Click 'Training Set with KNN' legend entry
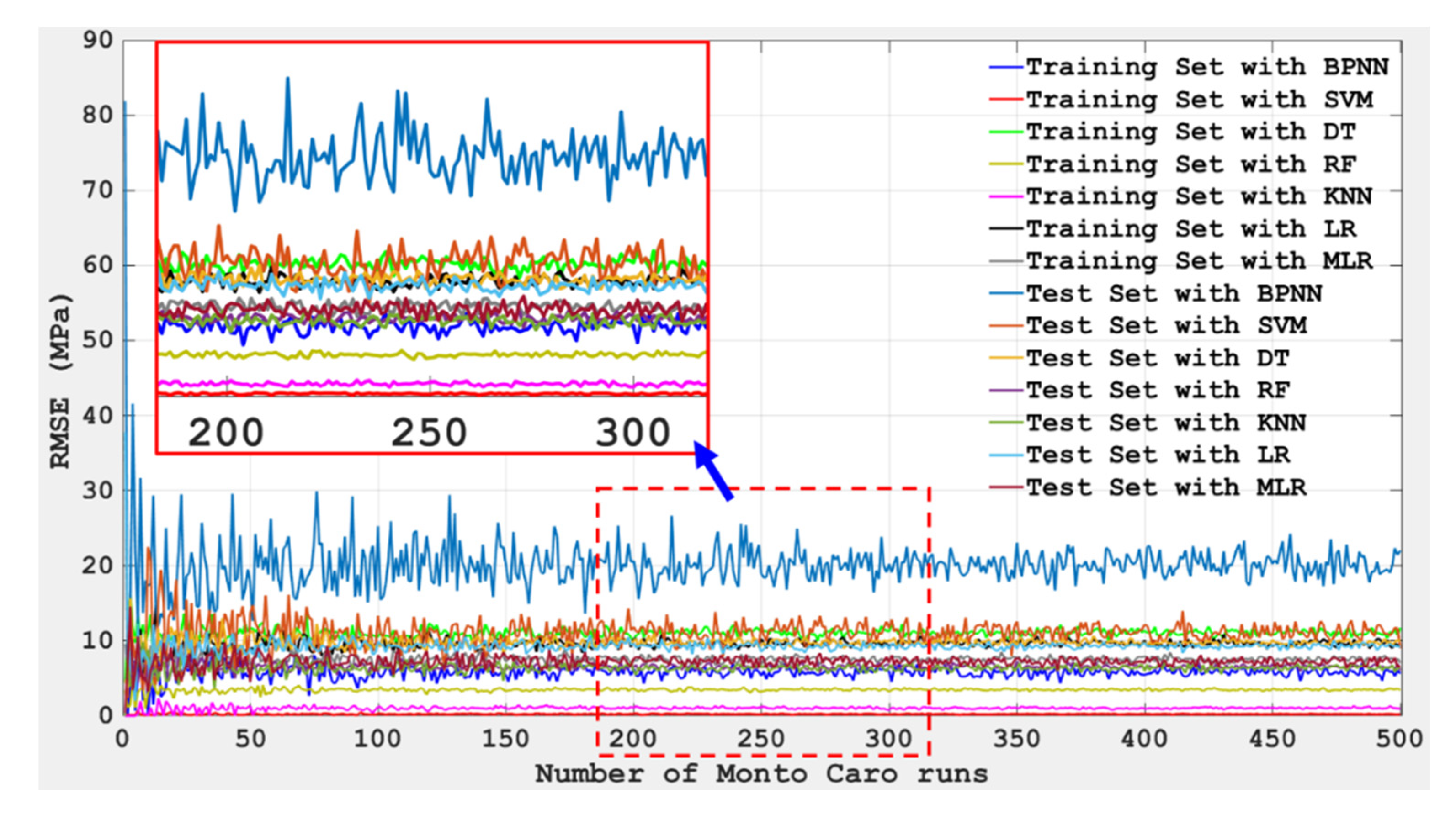 click(1199, 197)
